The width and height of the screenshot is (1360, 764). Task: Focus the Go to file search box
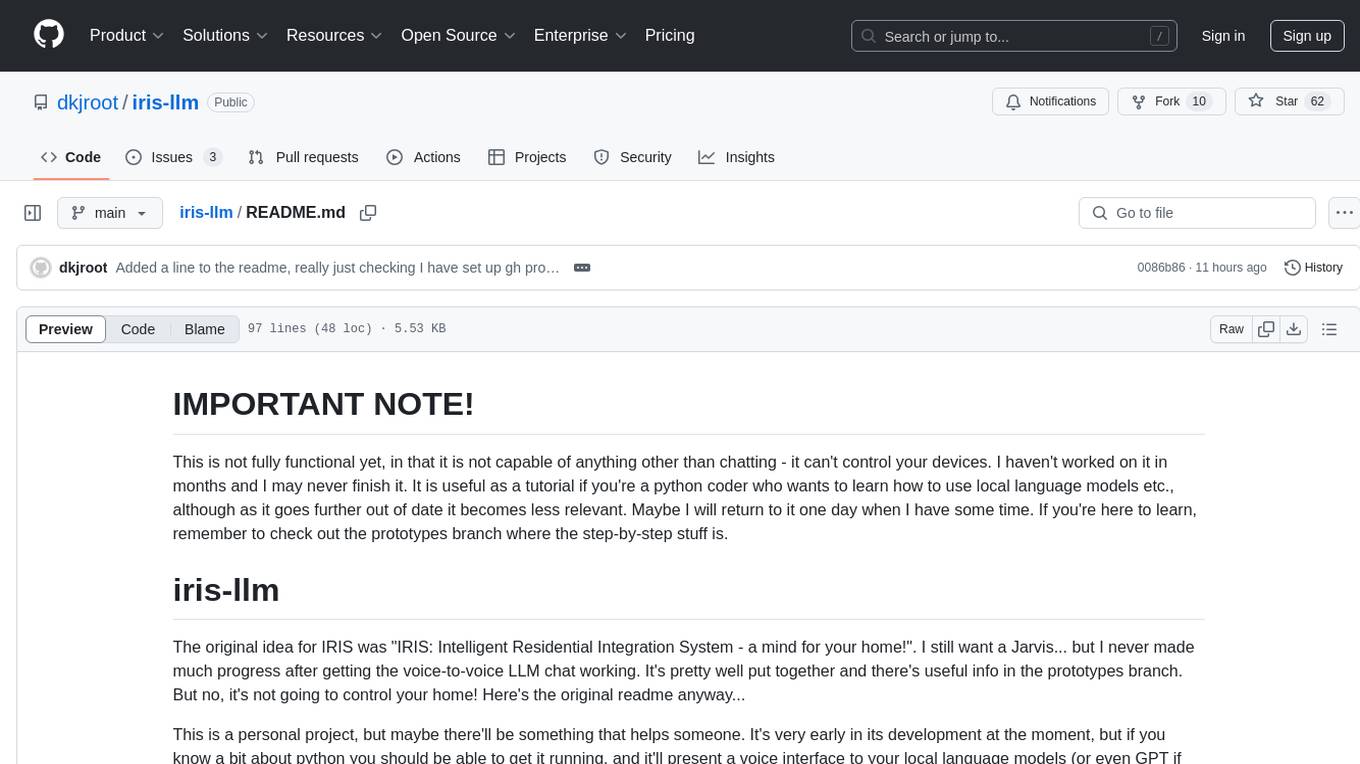(x=1197, y=213)
